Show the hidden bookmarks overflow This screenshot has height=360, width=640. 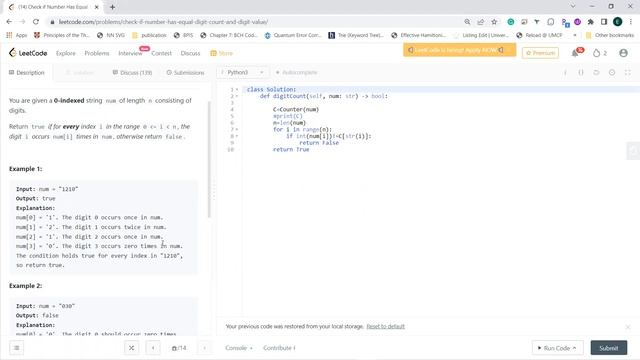575,36
